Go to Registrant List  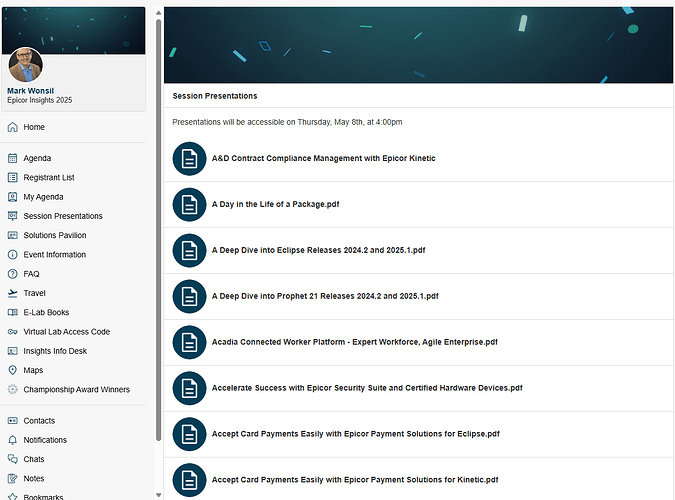(x=49, y=177)
